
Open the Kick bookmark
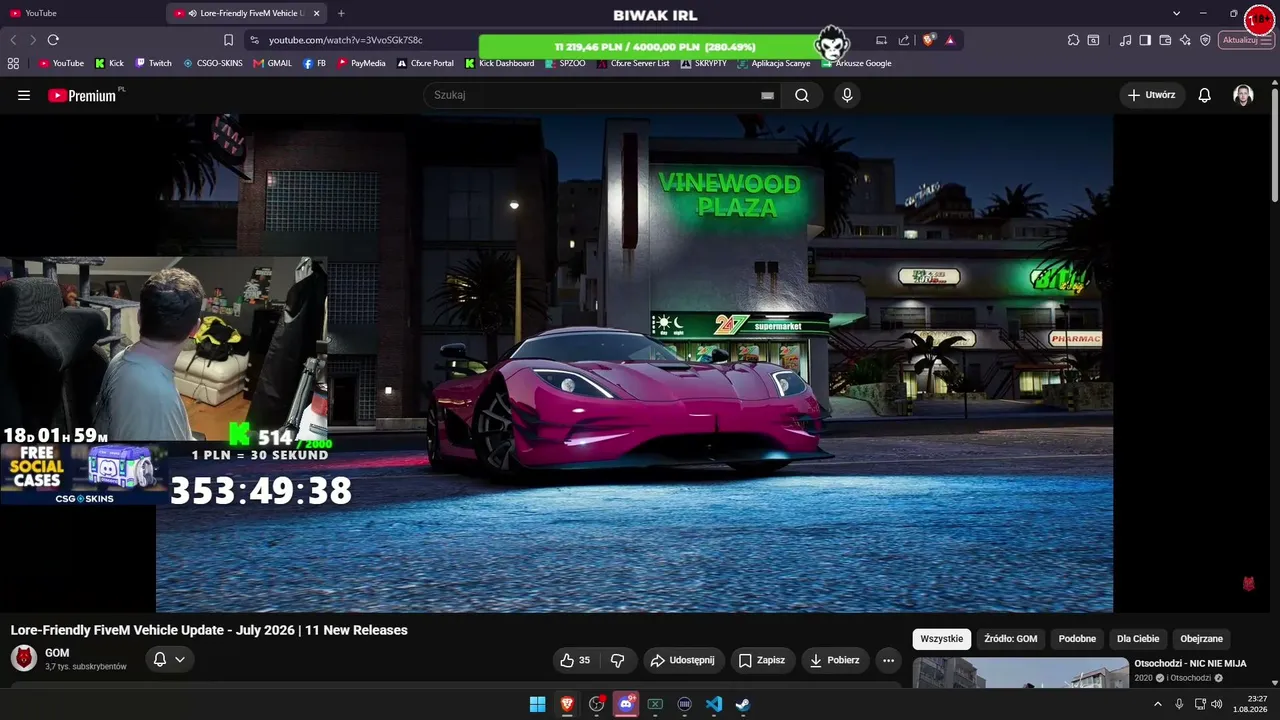coord(109,63)
